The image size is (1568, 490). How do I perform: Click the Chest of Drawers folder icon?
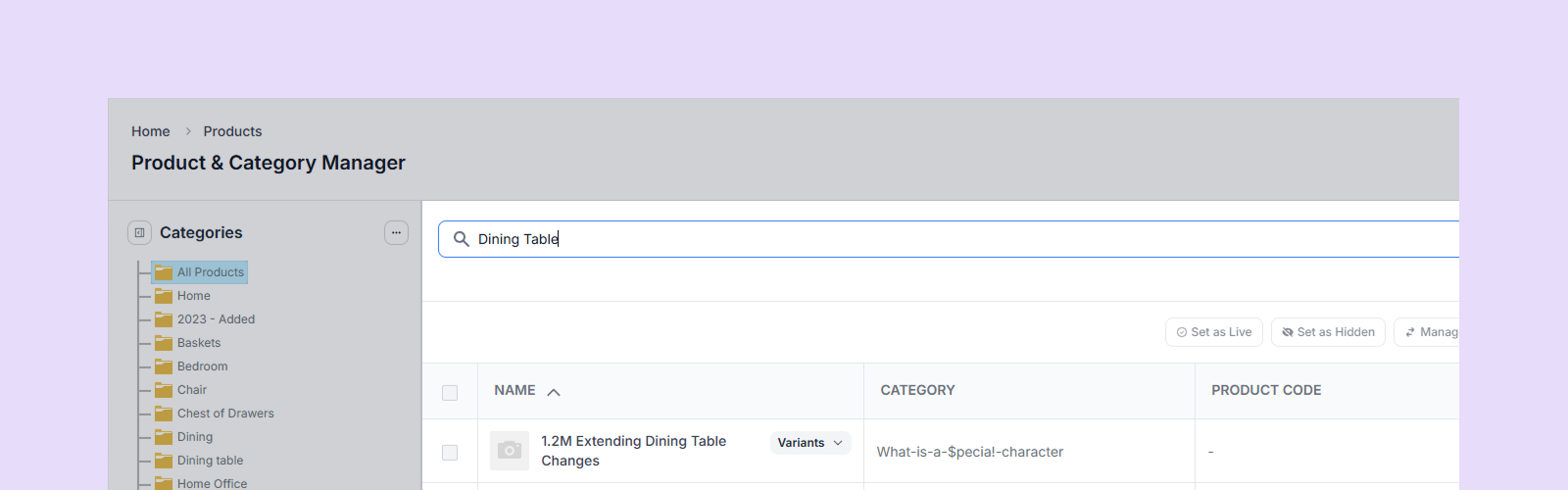point(164,414)
